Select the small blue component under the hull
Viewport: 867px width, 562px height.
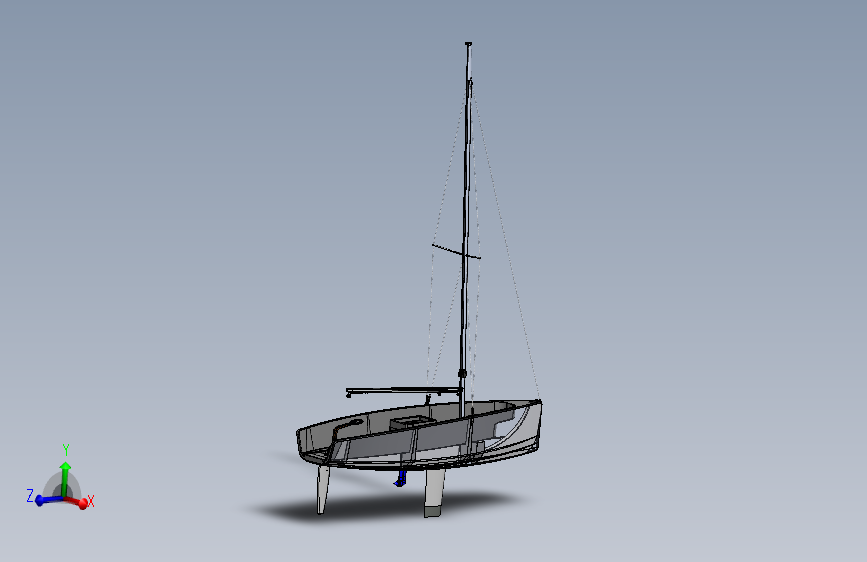(x=401, y=479)
